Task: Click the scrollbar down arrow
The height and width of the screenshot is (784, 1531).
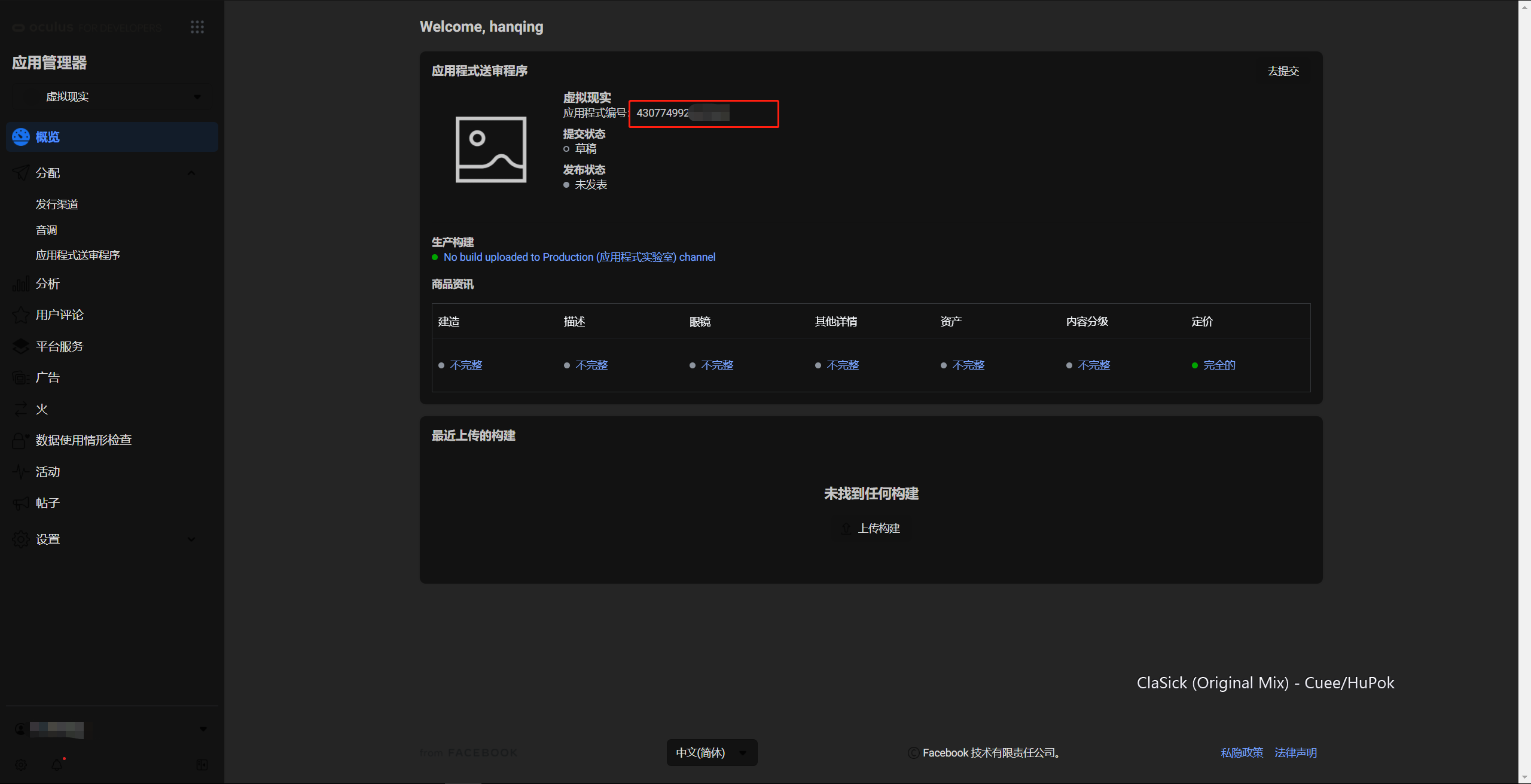Action: tap(1524, 777)
